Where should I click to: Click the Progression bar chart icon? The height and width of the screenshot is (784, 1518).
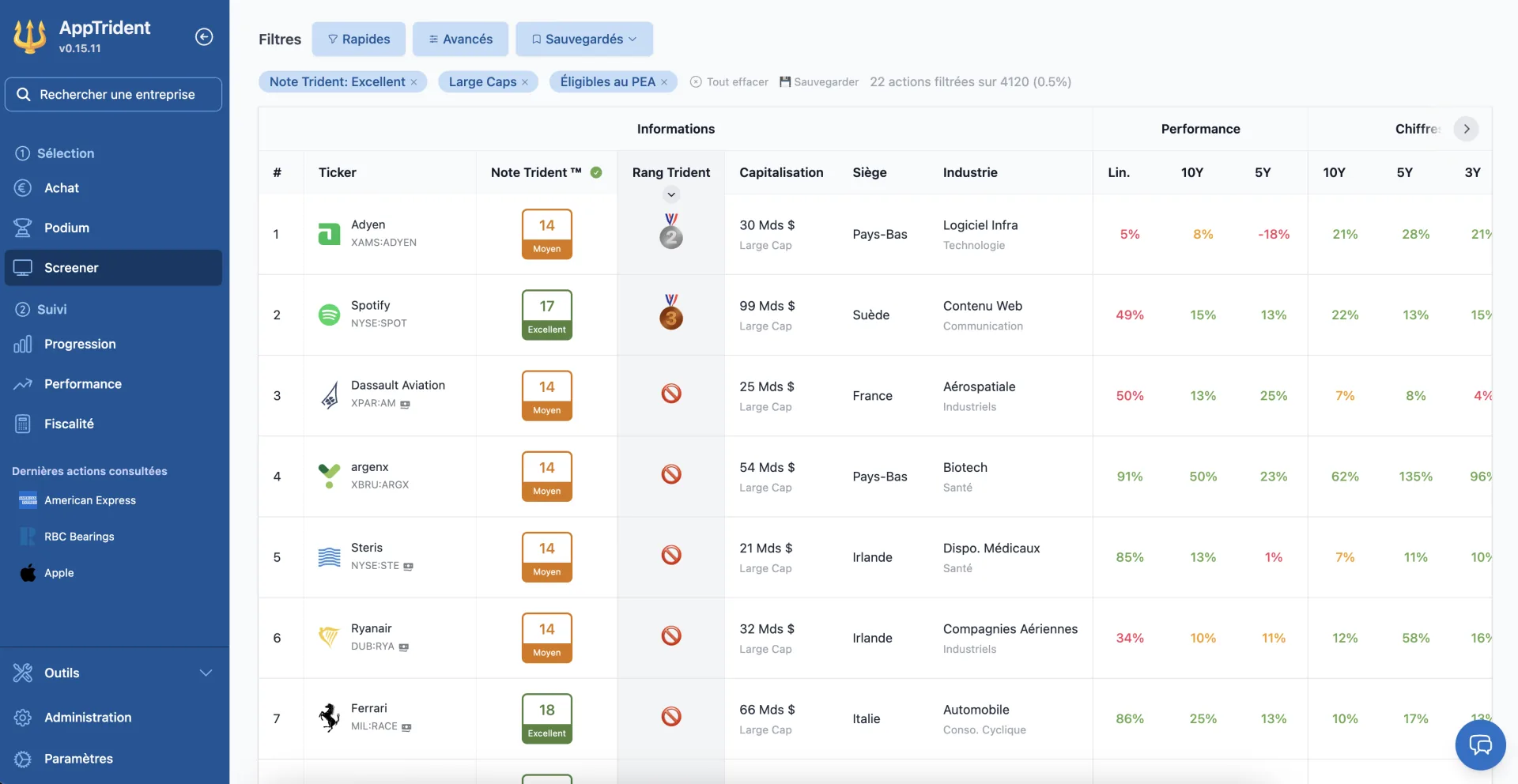[23, 344]
